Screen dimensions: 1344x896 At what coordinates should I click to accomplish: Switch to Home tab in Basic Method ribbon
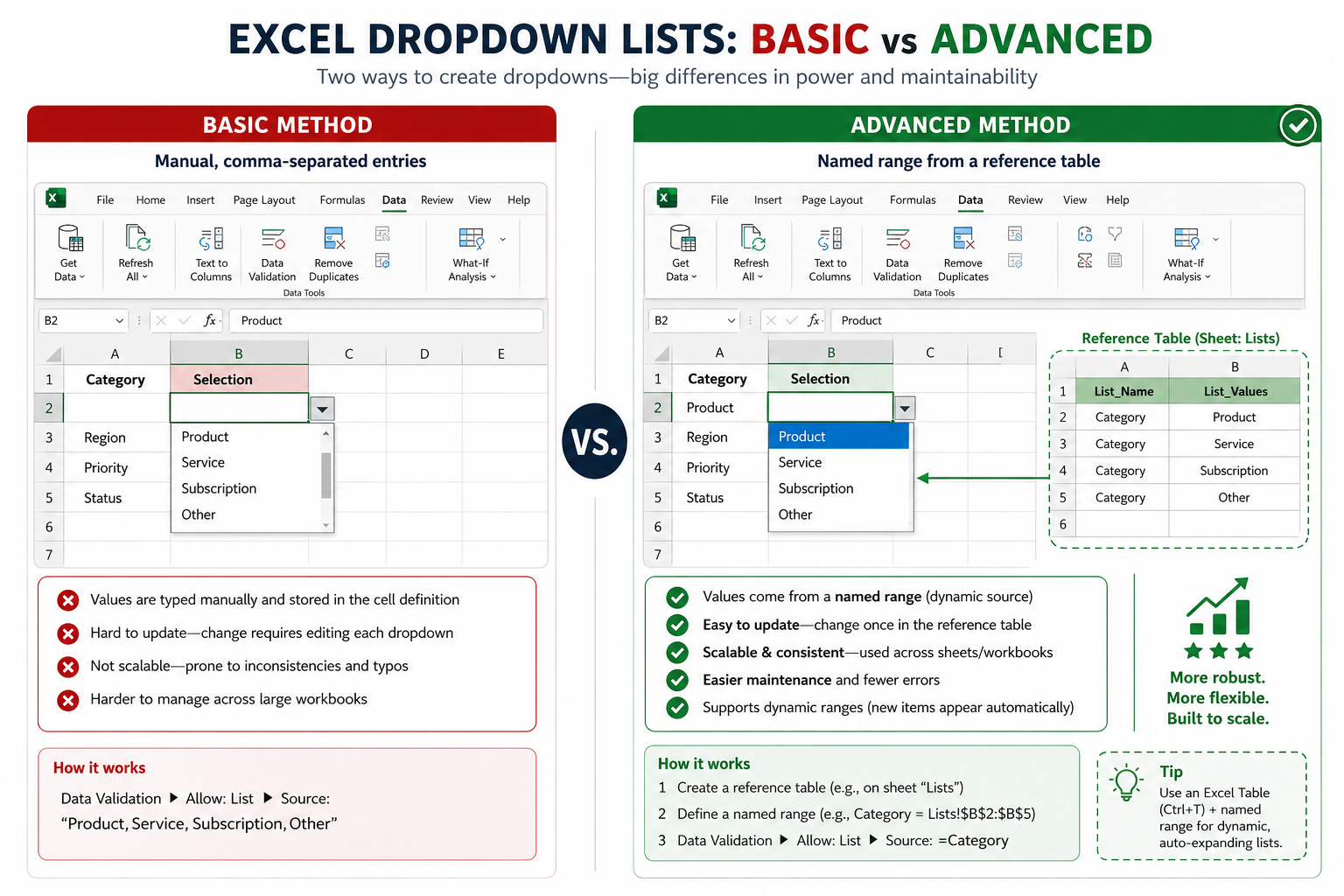[x=150, y=199]
